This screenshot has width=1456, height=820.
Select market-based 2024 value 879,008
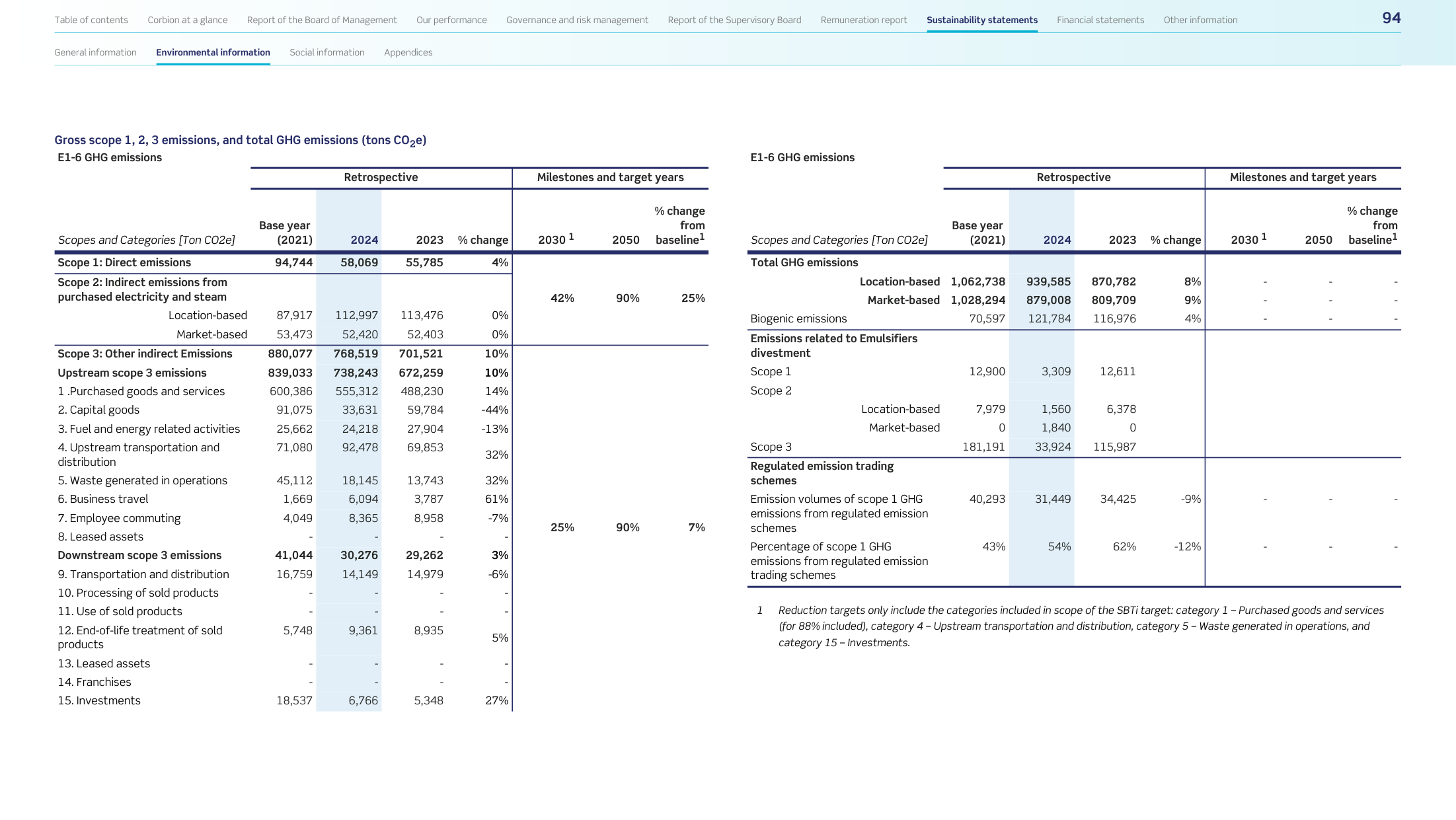tap(1048, 300)
